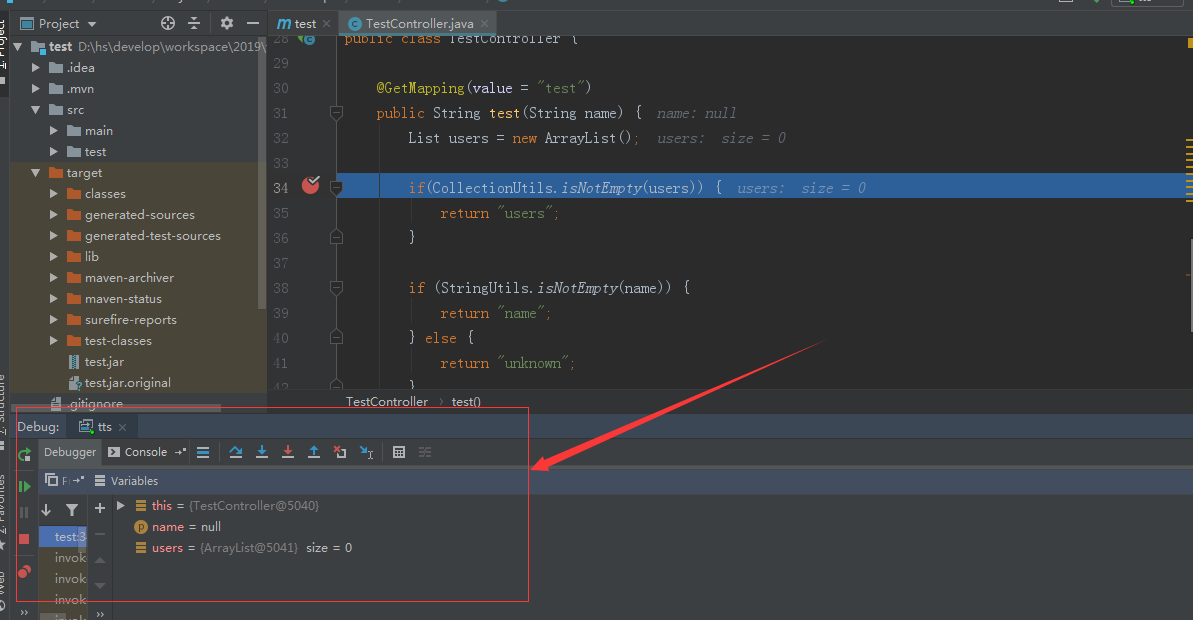
Task: Resume program execution in the debugger
Action: pyautogui.click(x=23, y=485)
